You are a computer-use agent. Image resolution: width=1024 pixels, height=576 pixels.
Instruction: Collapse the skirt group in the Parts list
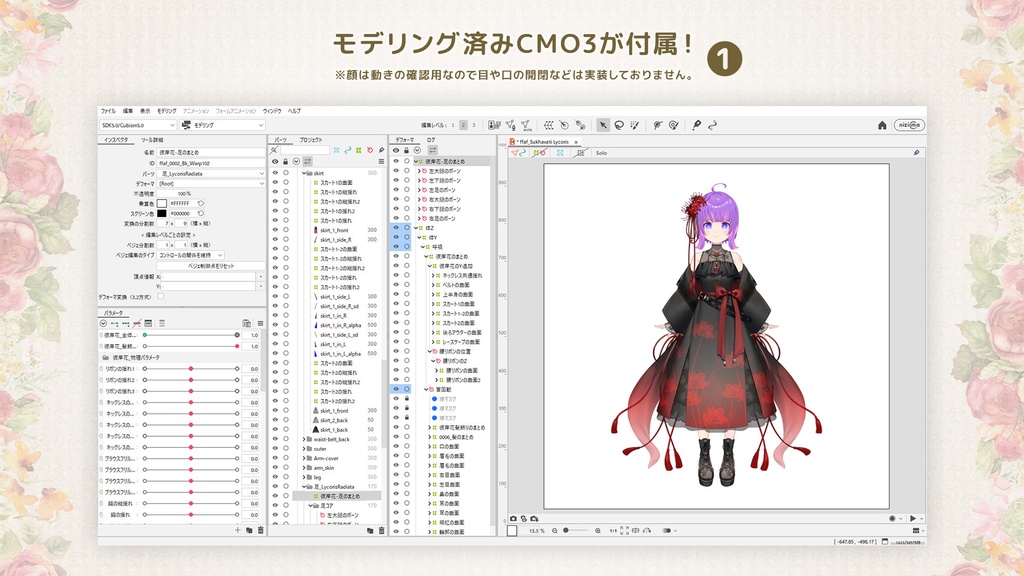coord(304,173)
